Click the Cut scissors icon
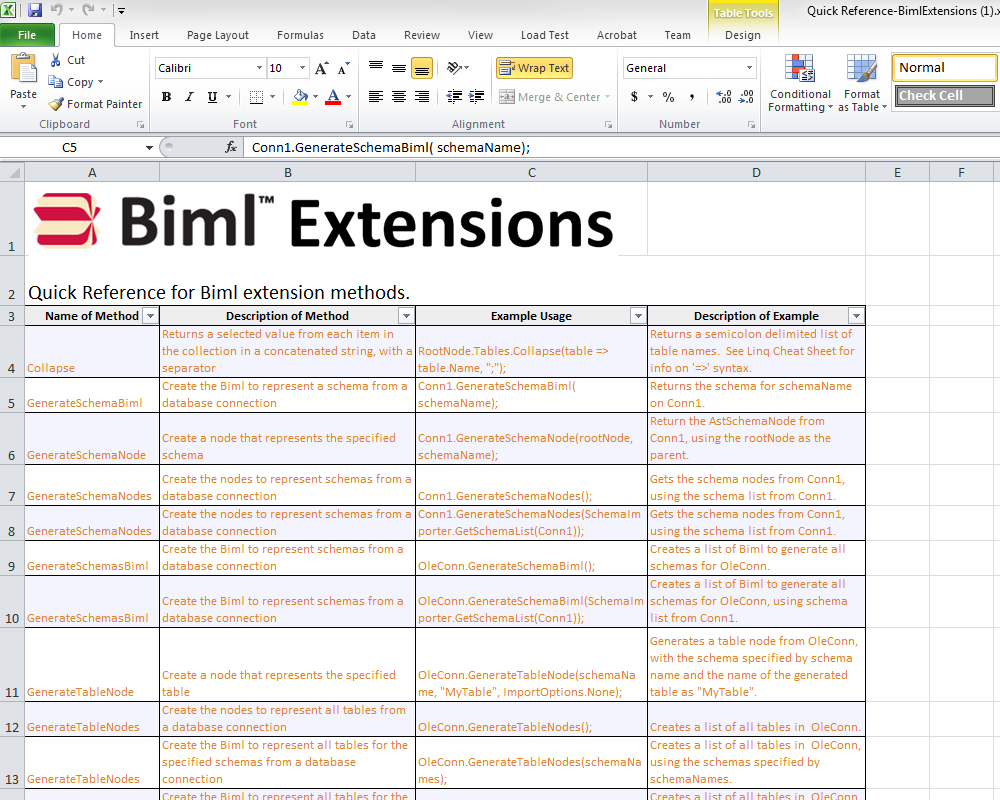The height and width of the screenshot is (800, 1000). coord(56,60)
